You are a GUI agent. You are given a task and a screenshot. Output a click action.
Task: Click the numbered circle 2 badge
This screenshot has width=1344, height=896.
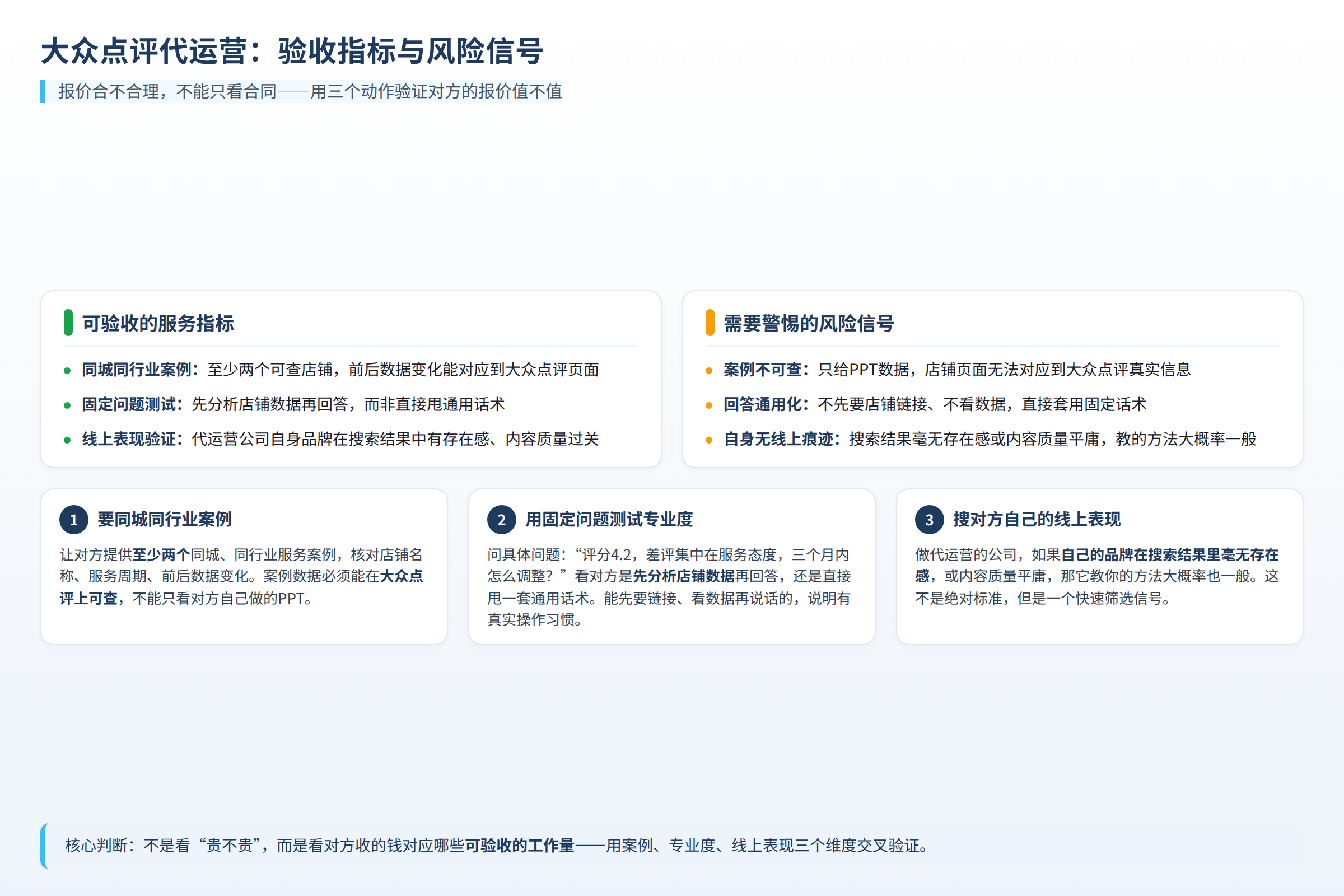(x=501, y=520)
